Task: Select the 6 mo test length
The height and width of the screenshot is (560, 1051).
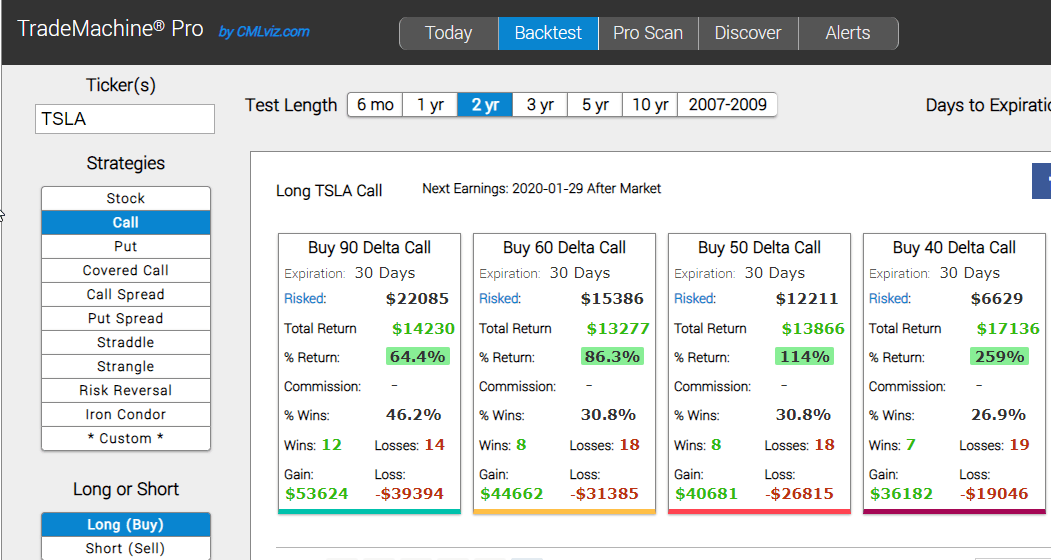Action: pos(375,105)
